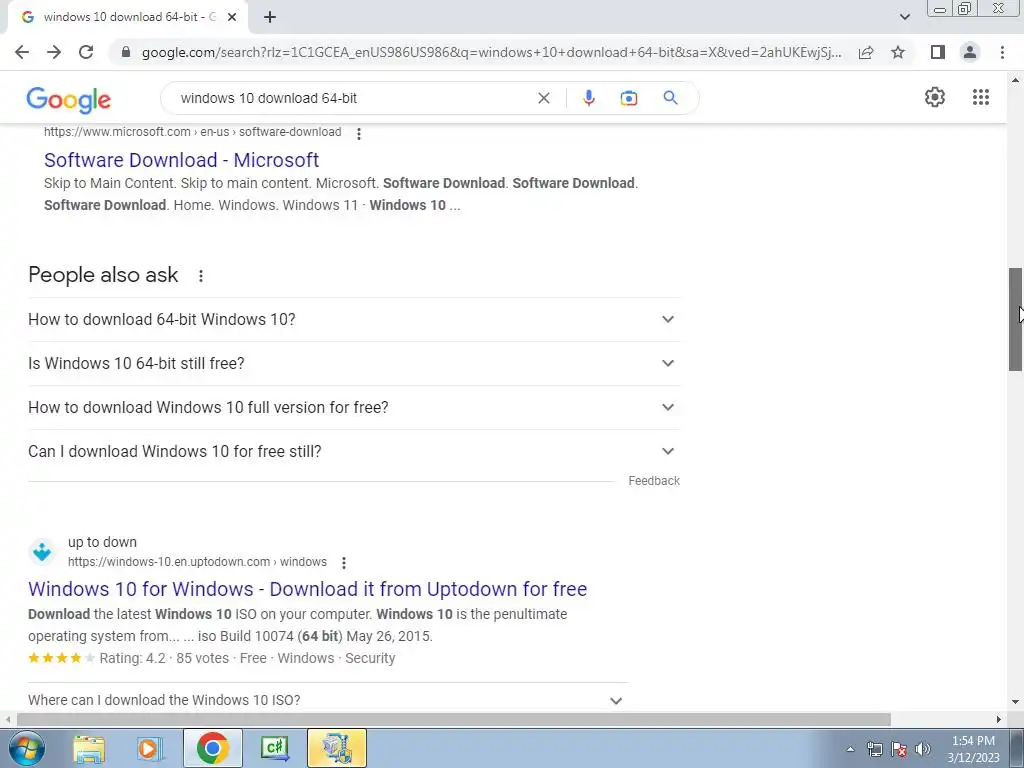This screenshot has width=1024, height=768.
Task: Open Action Center flag tray icon
Action: 899,749
